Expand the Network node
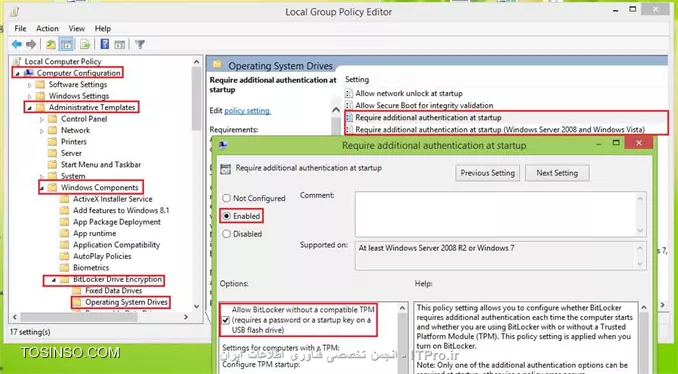Screen dimensions: 678x374 (42, 131)
